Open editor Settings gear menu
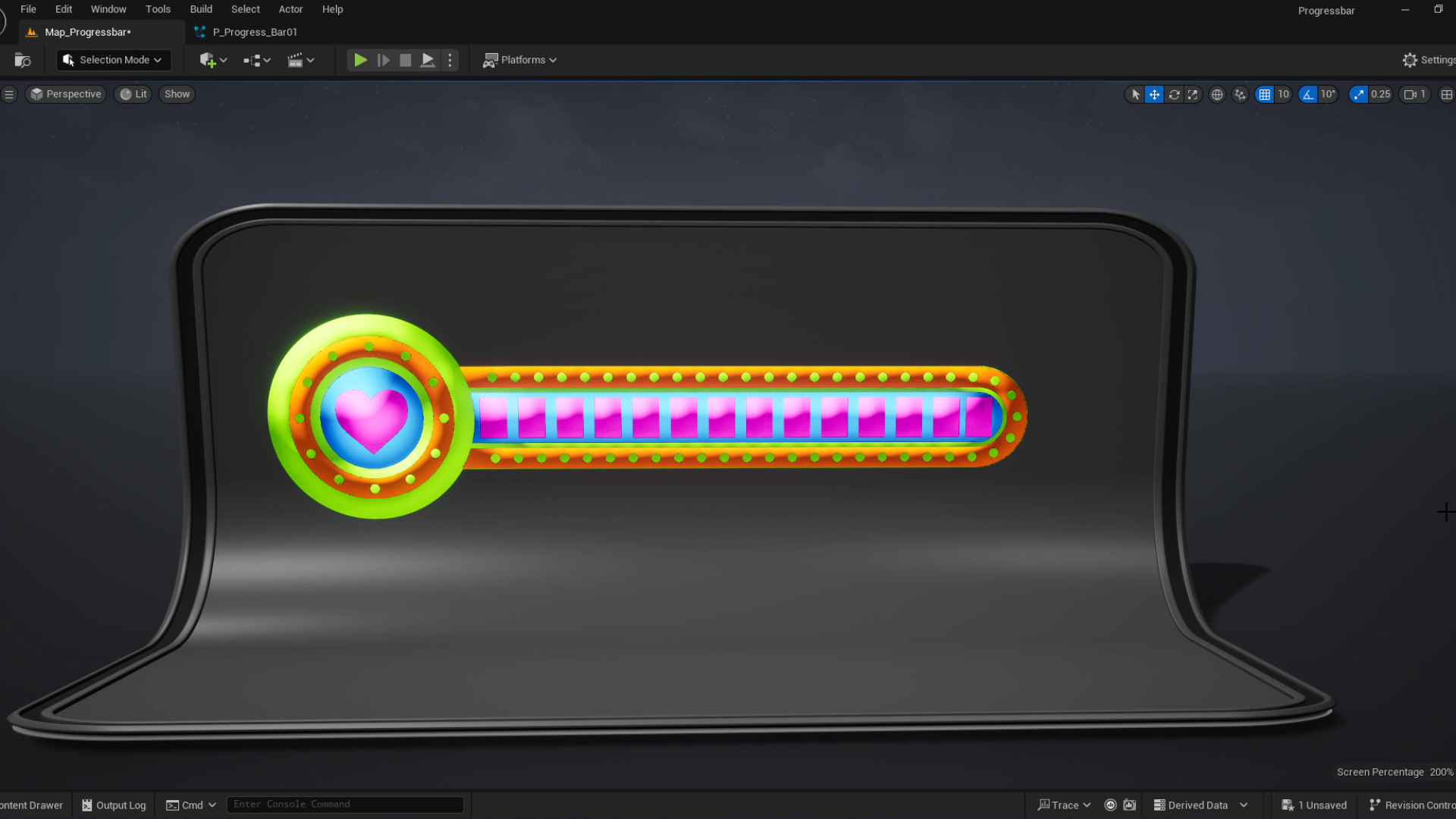 1429,60
